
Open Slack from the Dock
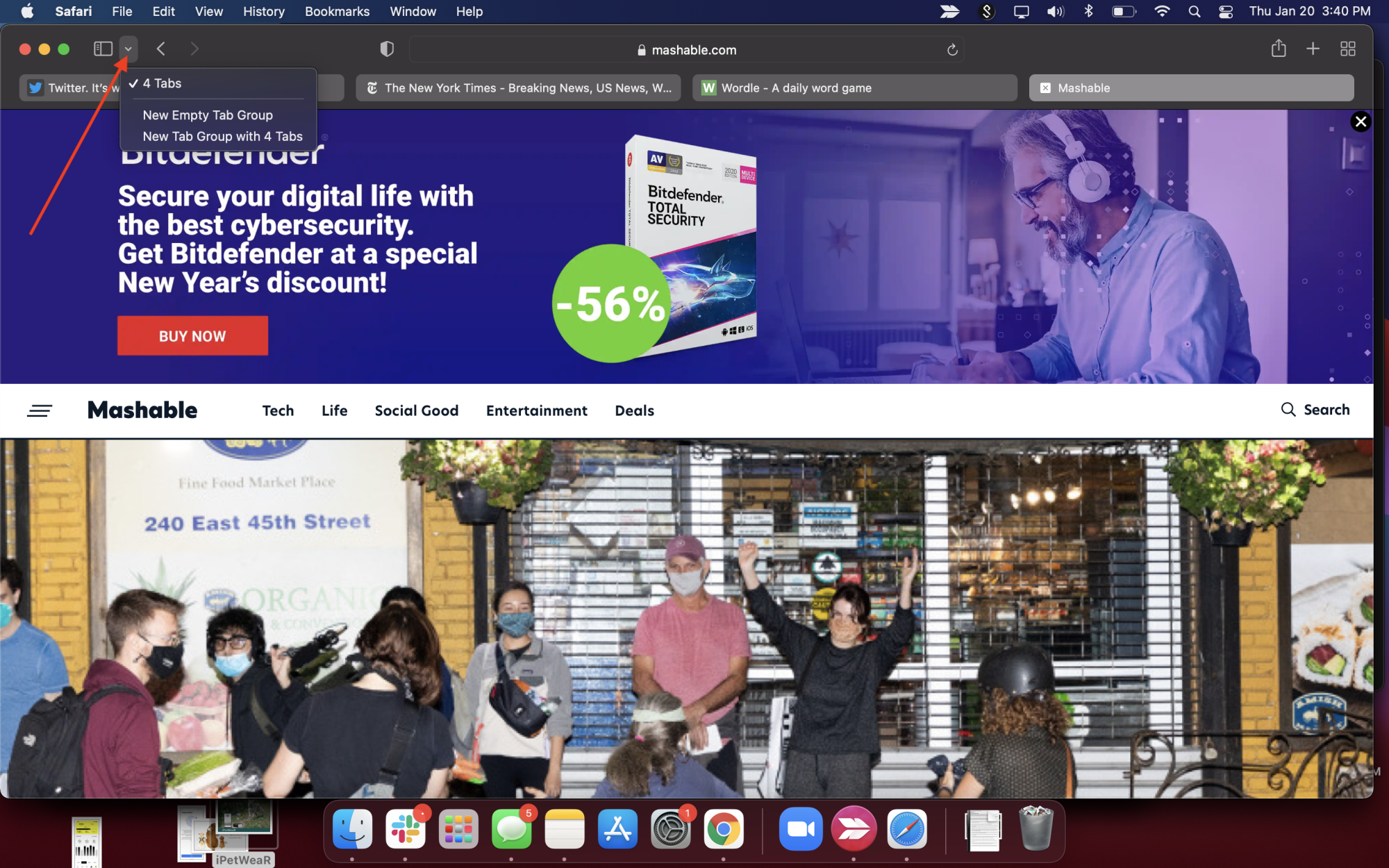[406, 828]
